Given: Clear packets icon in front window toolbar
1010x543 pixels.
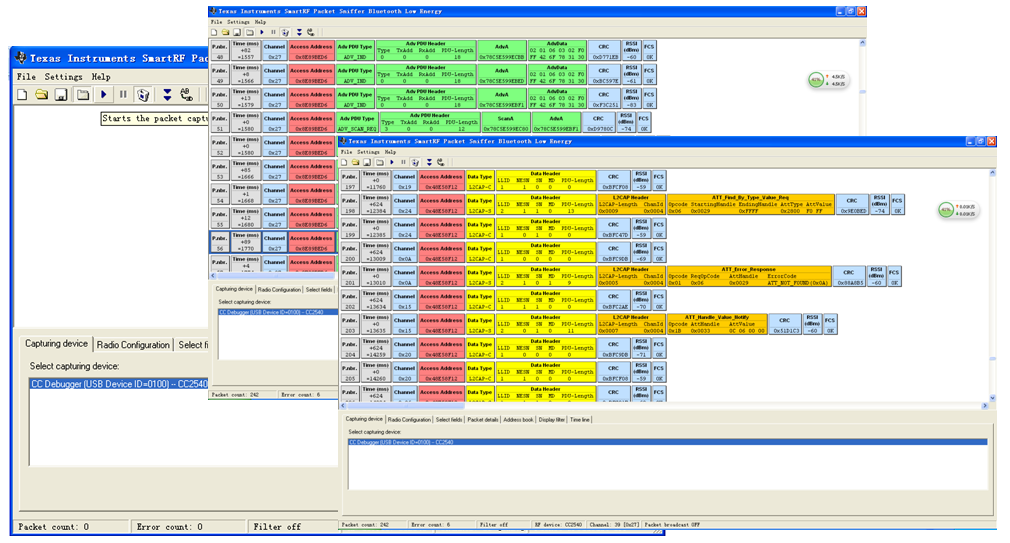Looking at the screenshot, I should [415, 162].
